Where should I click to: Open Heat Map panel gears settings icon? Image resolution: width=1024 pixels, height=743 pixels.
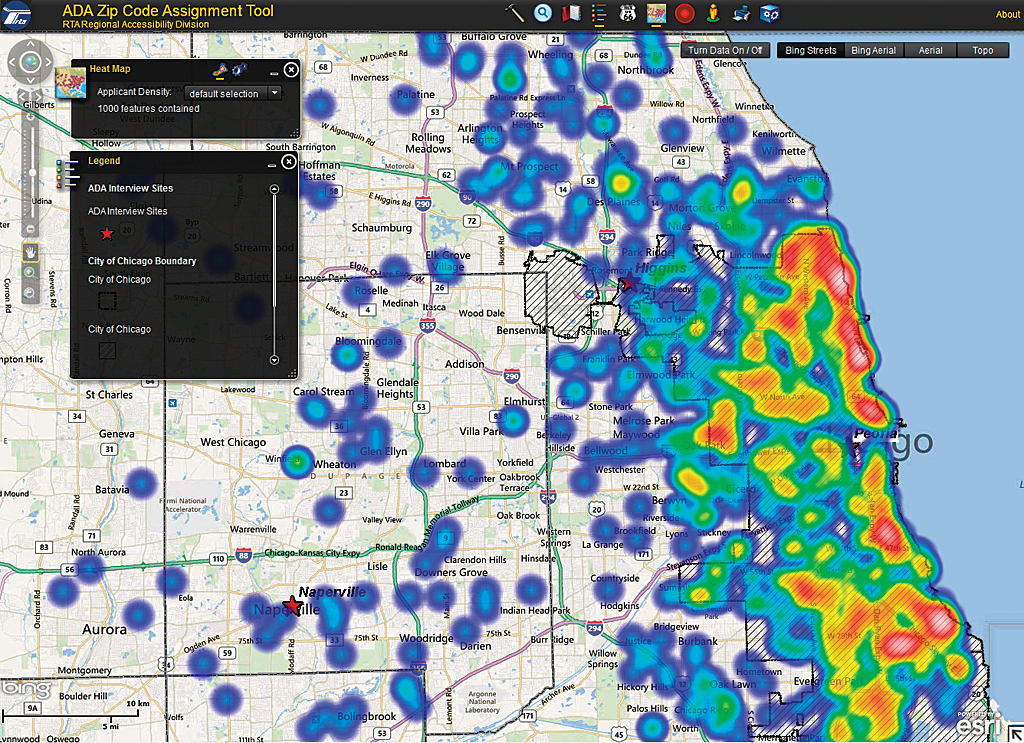pyautogui.click(x=240, y=69)
